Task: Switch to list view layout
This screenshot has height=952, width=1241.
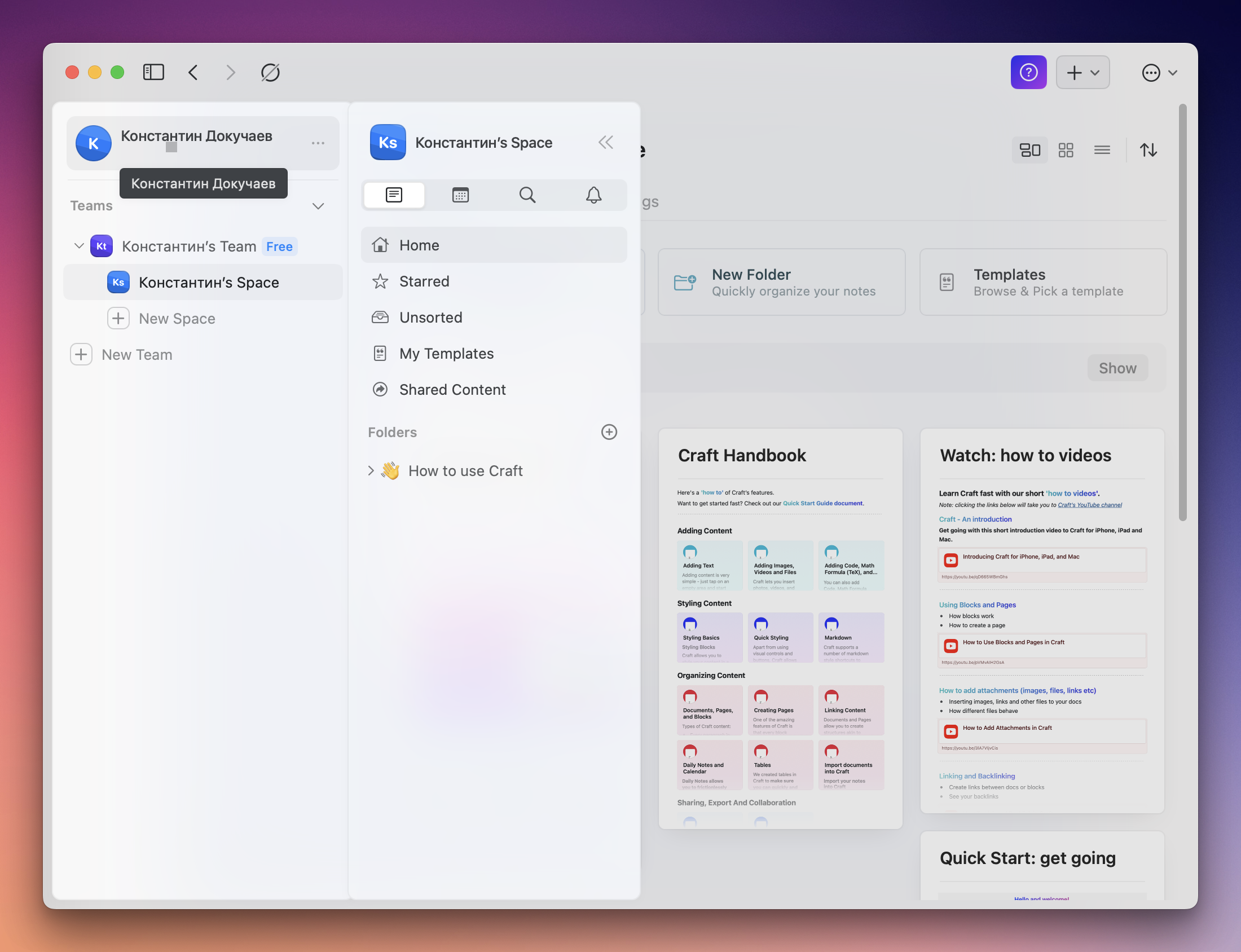Action: [1102, 150]
